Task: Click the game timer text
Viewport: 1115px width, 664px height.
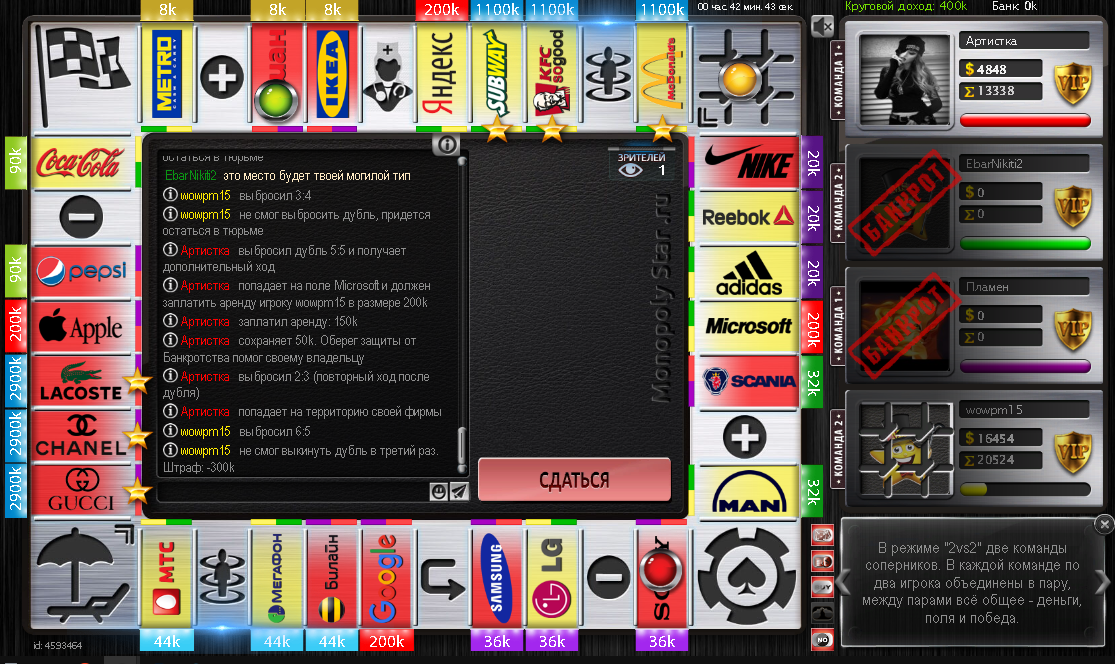Action: click(745, 7)
